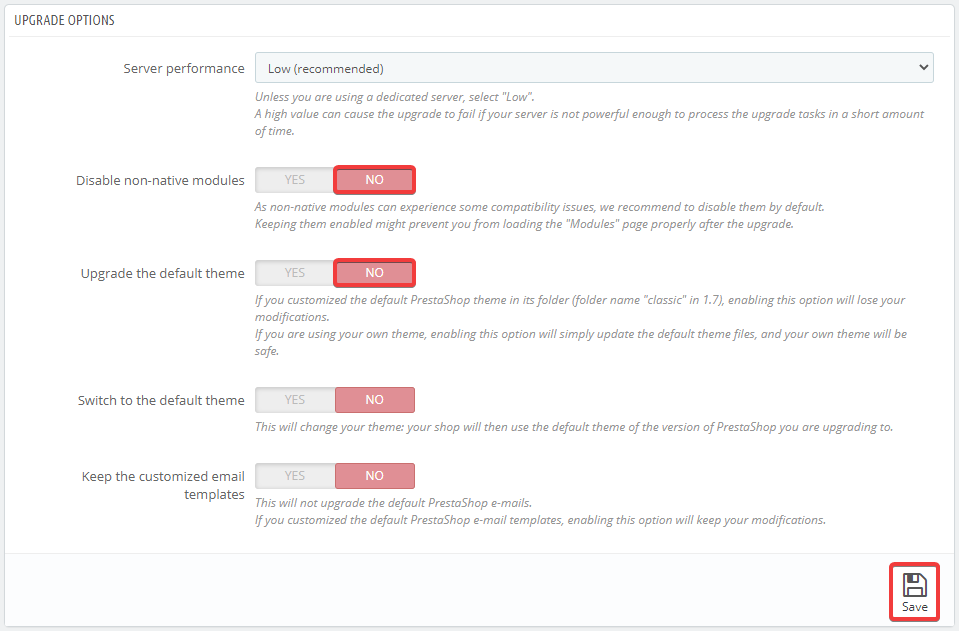Viewport: 959px width, 631px height.
Task: Select NO for Keep customized email templates
Action: point(374,476)
